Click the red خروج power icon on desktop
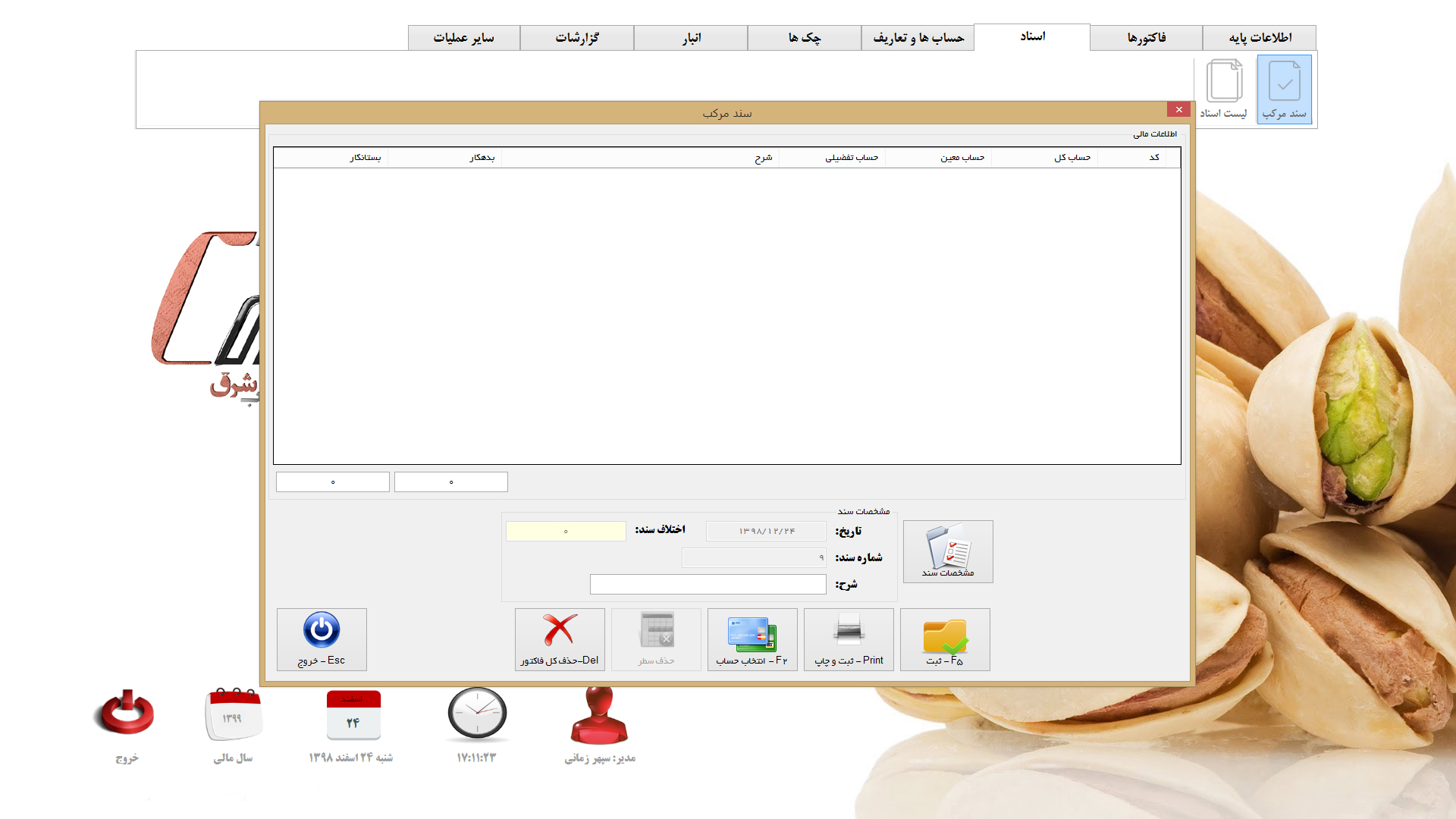The width and height of the screenshot is (1456, 819). pyautogui.click(x=126, y=714)
